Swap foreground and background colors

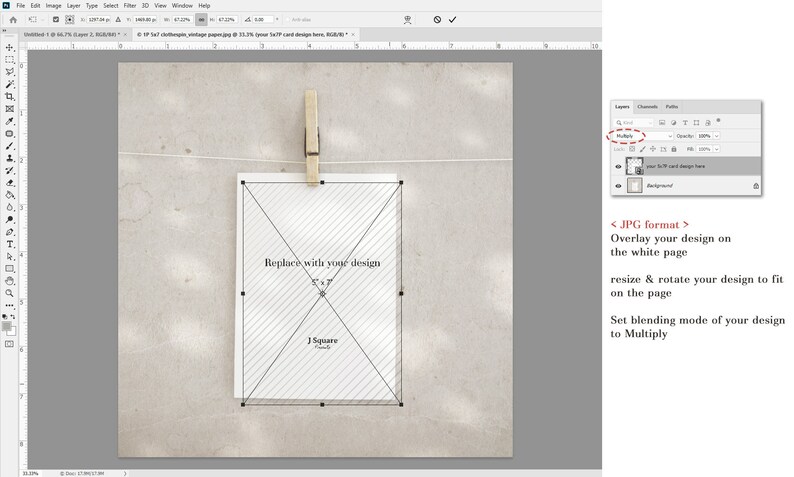[13, 316]
